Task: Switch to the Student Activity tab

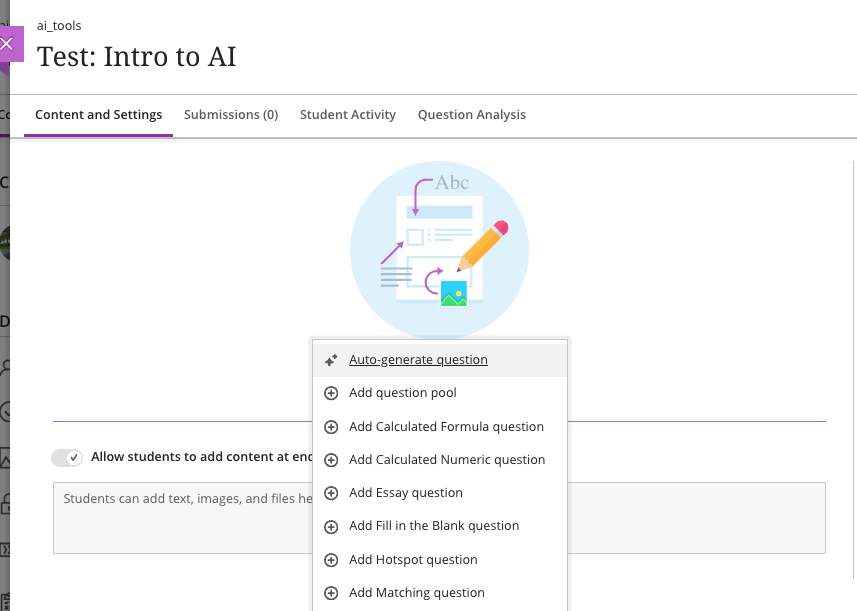Action: (x=348, y=115)
